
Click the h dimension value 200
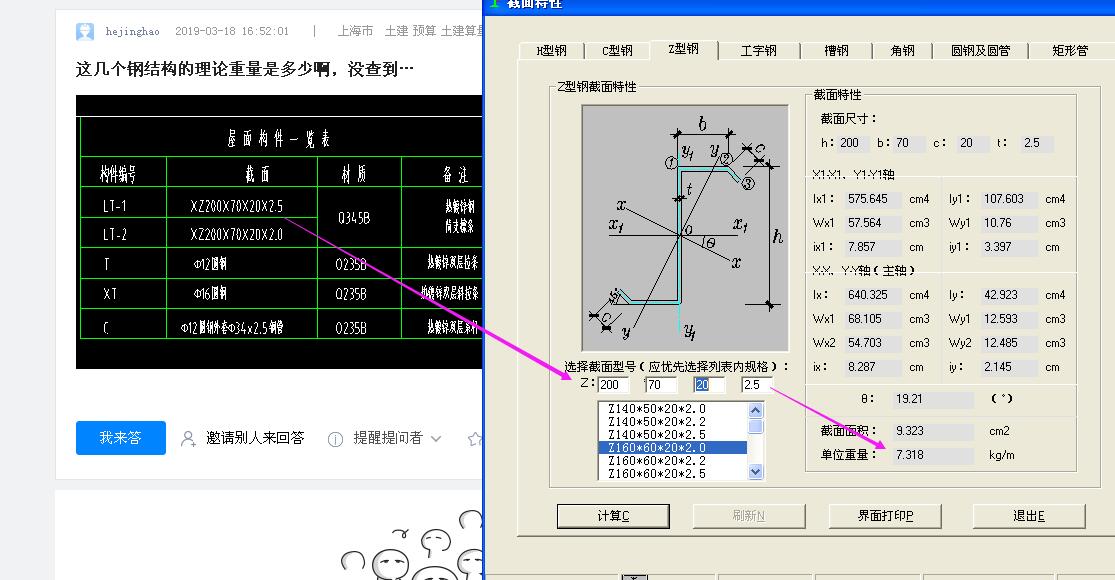[853, 143]
